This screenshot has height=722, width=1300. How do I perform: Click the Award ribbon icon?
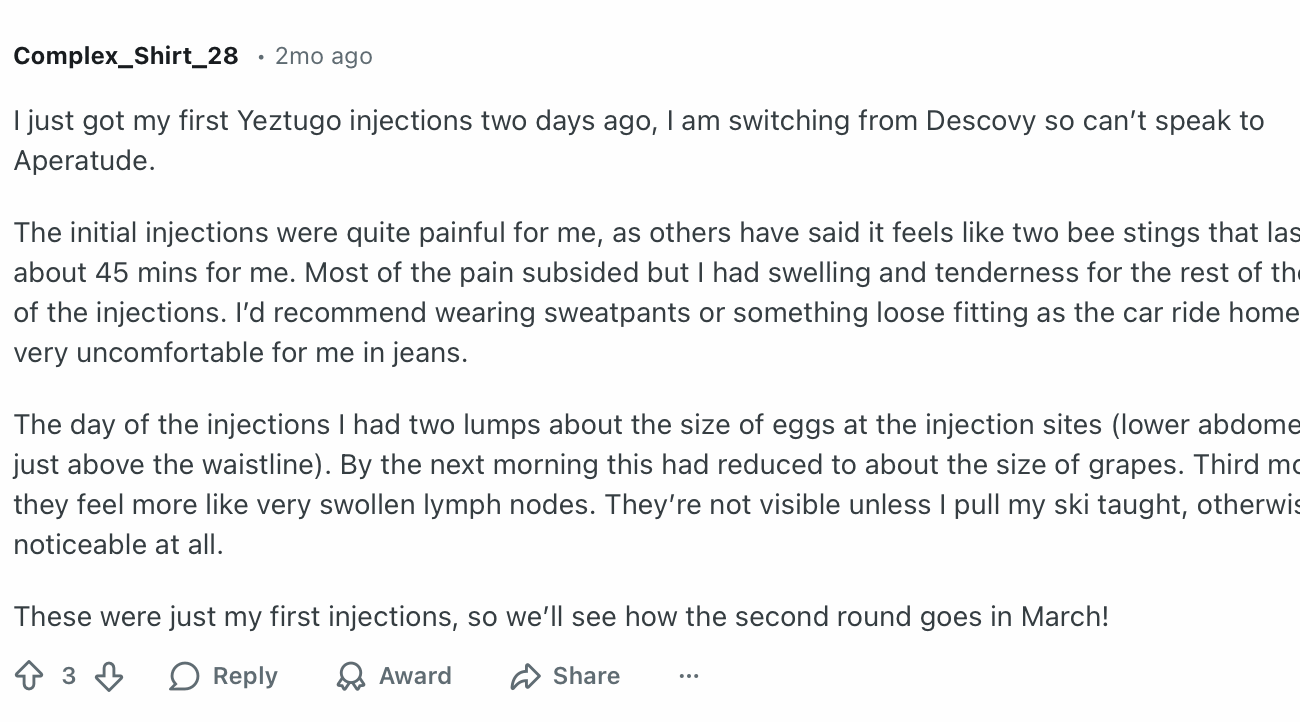coord(351,677)
